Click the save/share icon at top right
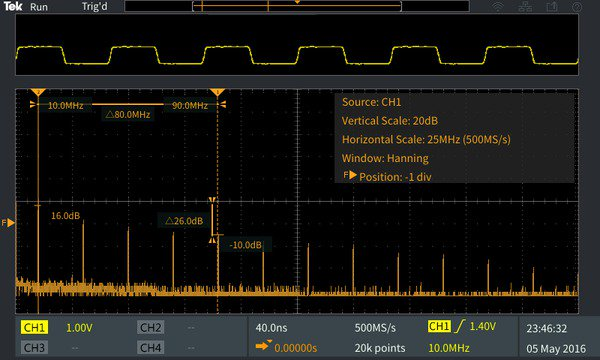Screen dimensions: 600x360 click(552, 7)
